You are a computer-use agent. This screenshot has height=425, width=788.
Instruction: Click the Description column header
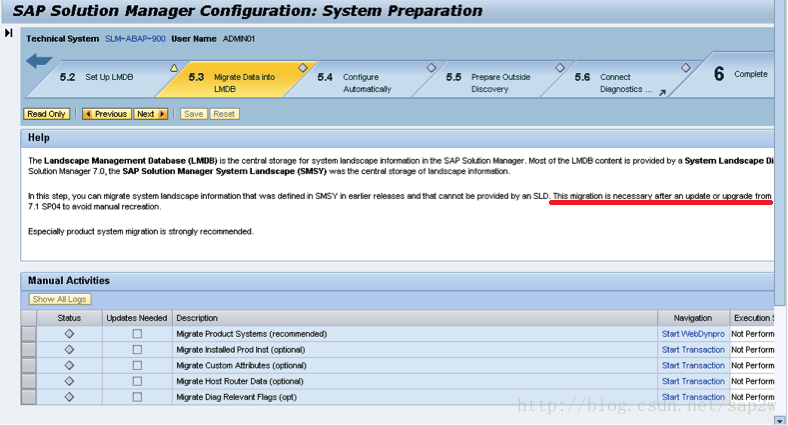coord(415,318)
